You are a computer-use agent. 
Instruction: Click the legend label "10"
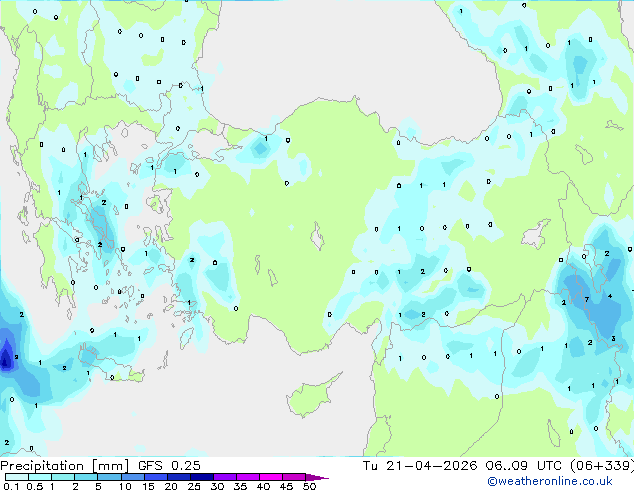125,486
